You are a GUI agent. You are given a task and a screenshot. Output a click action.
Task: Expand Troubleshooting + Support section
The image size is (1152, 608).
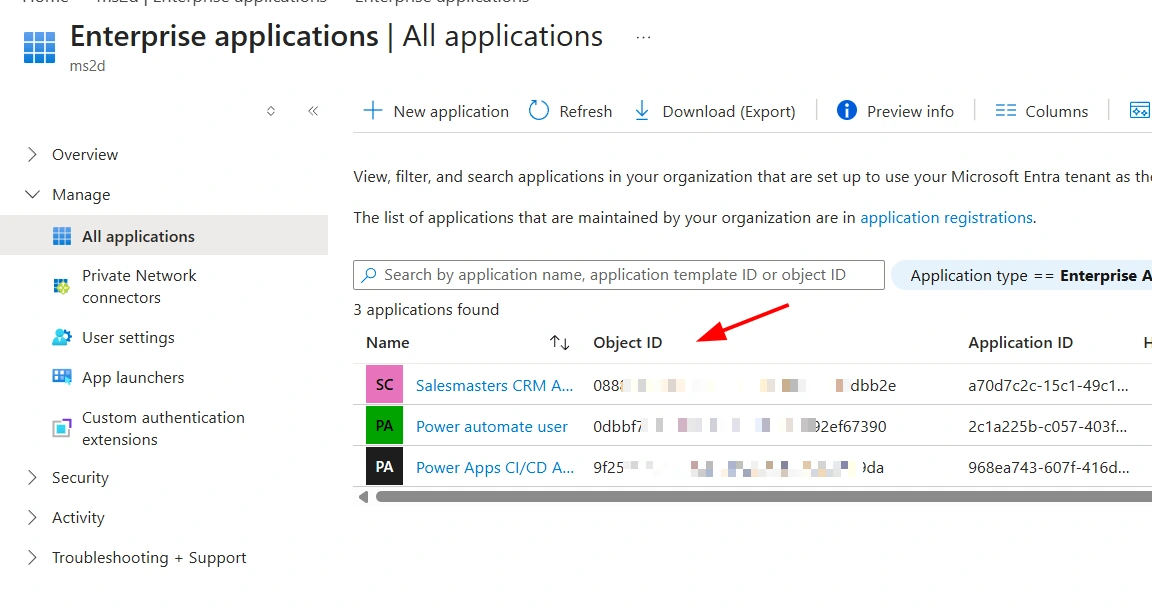[32, 557]
